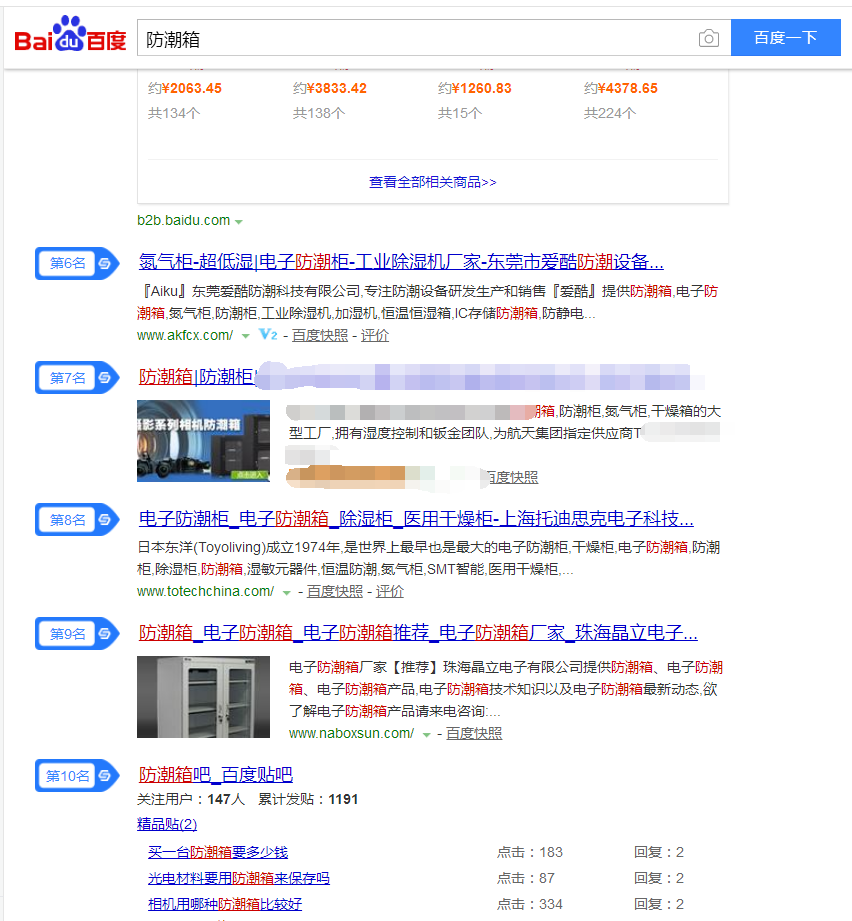Open 查看全部相关商品 link
Screen dimensions: 852x921
433,182
